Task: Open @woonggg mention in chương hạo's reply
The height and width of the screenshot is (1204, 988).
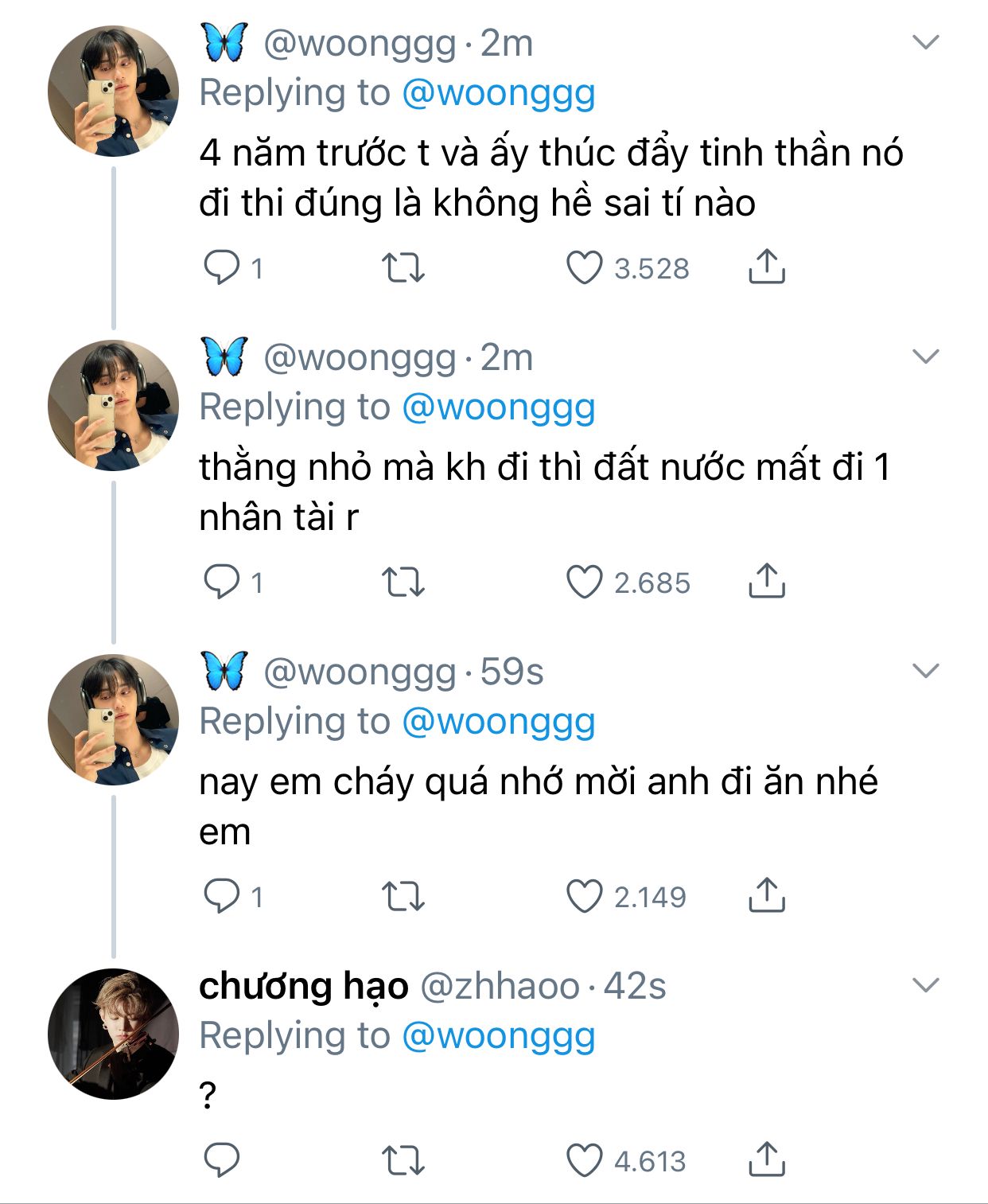Action: 499,1035
